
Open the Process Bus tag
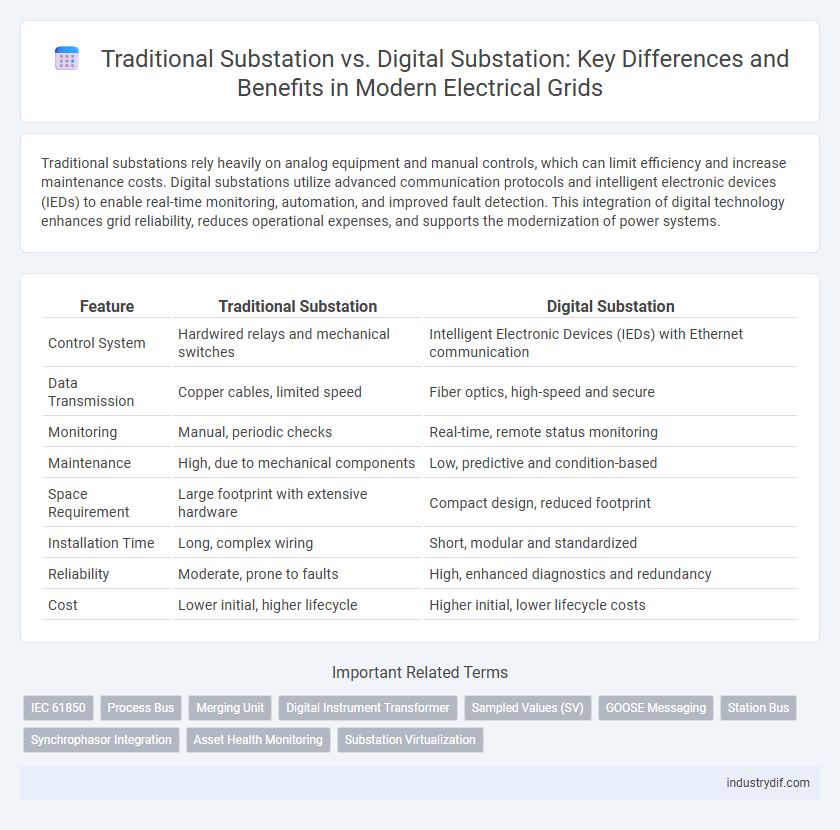[x=141, y=708]
